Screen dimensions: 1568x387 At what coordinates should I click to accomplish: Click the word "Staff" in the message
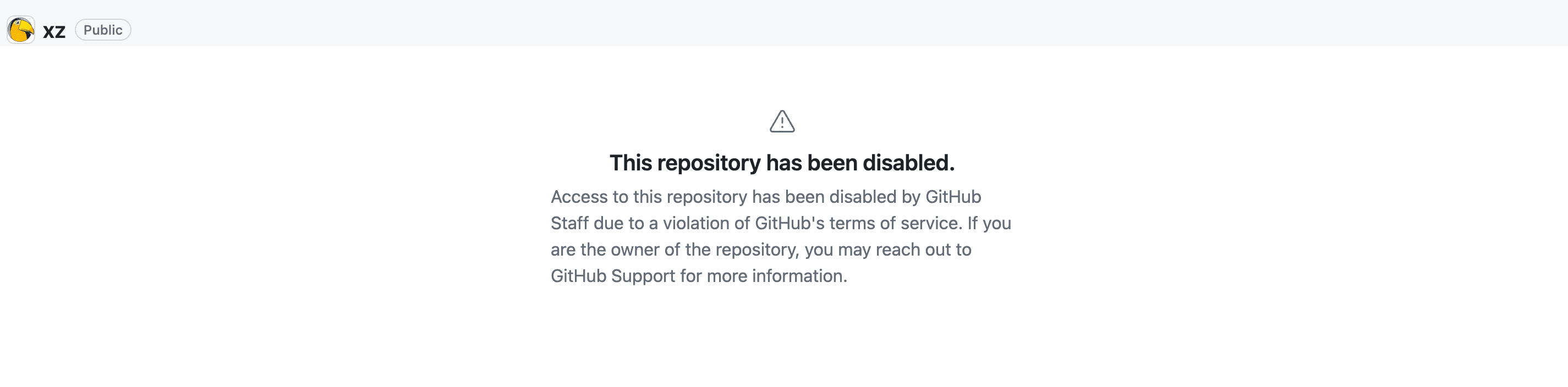coord(569,223)
